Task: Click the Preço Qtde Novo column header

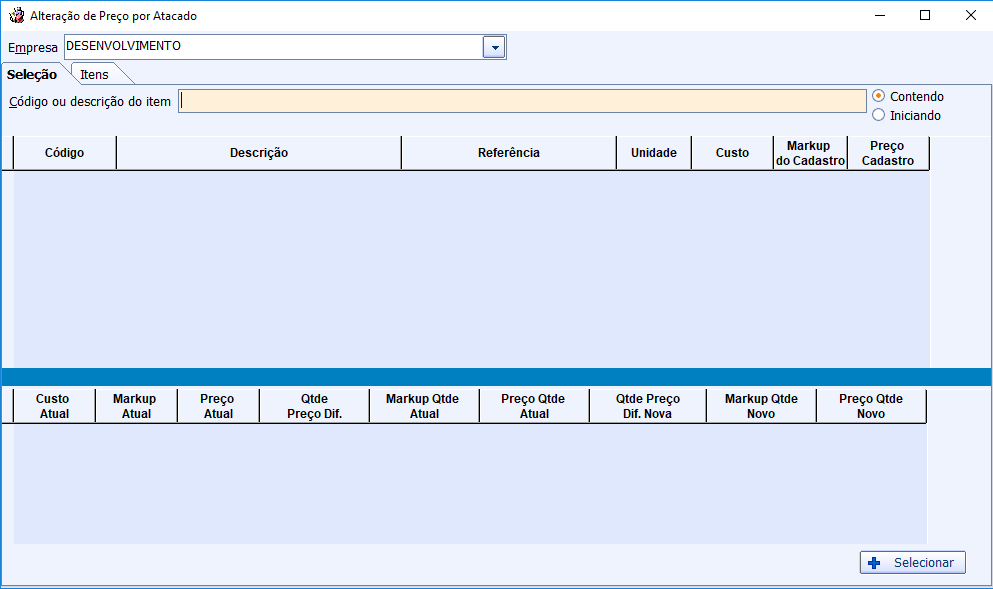Action: click(x=870, y=406)
